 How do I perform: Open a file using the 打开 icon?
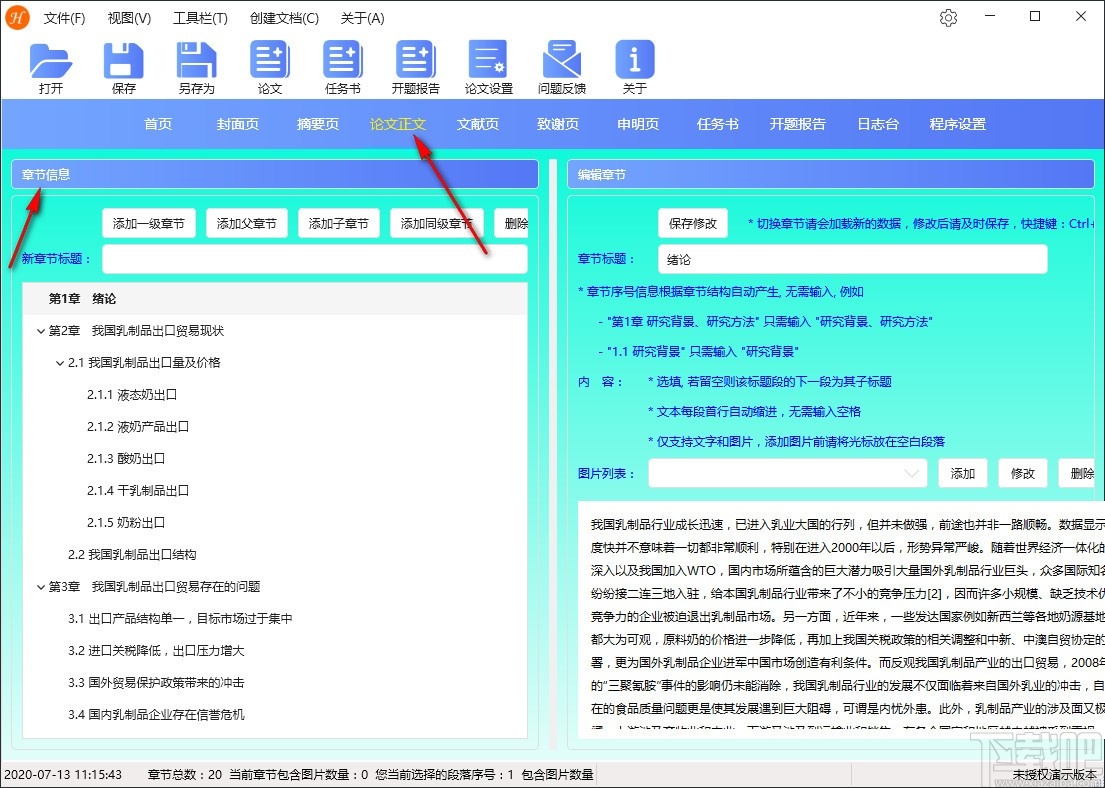coord(51,63)
